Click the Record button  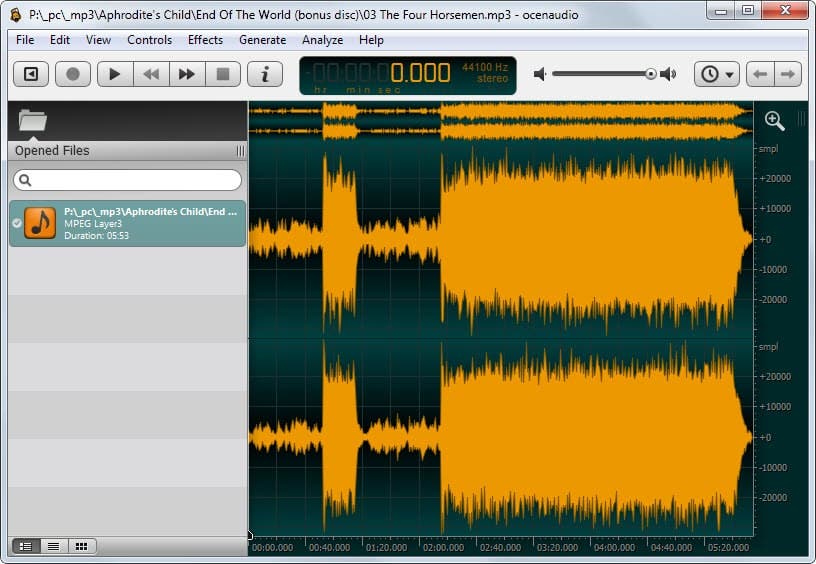tap(73, 74)
